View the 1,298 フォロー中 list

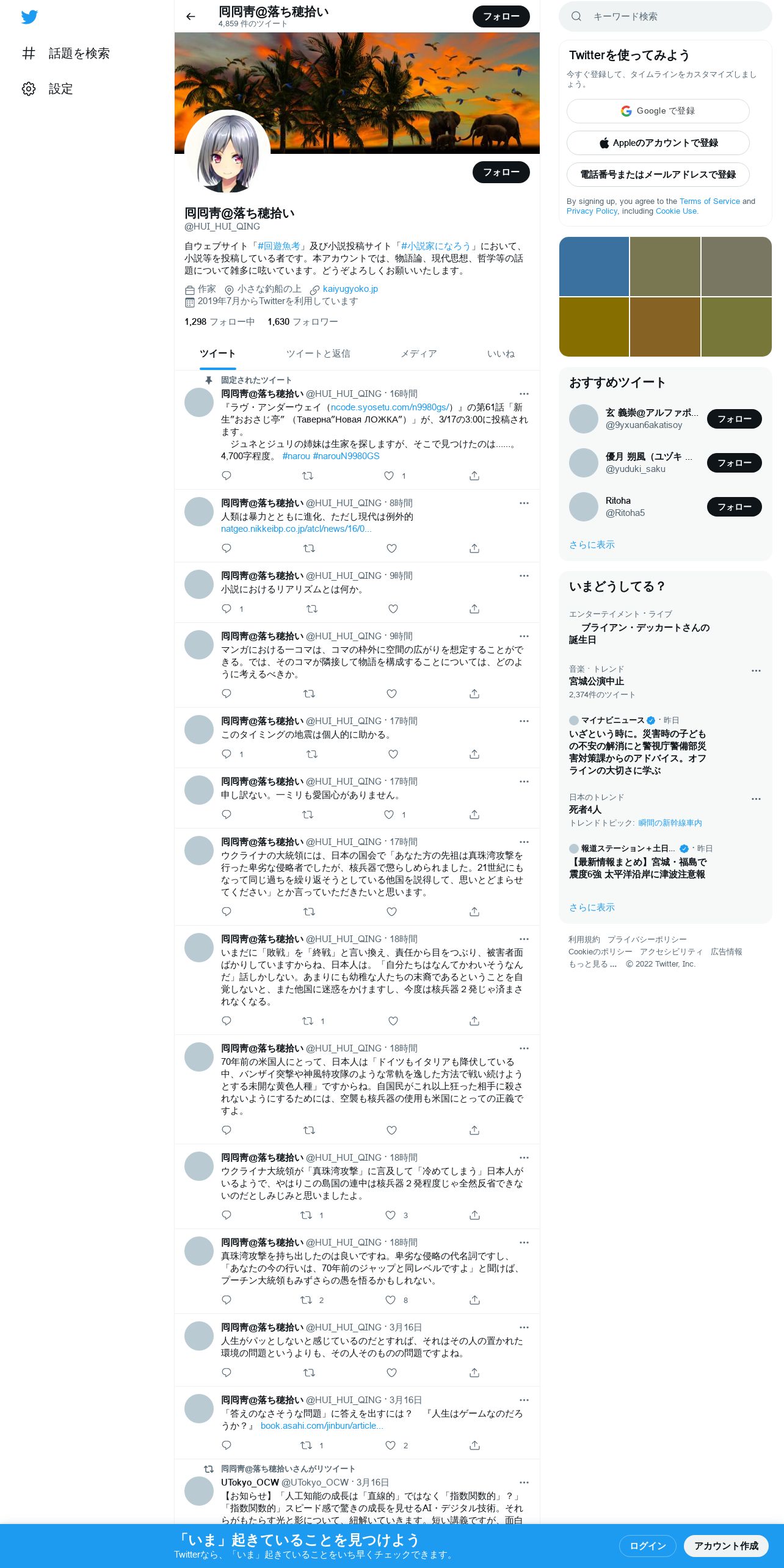[x=220, y=322]
